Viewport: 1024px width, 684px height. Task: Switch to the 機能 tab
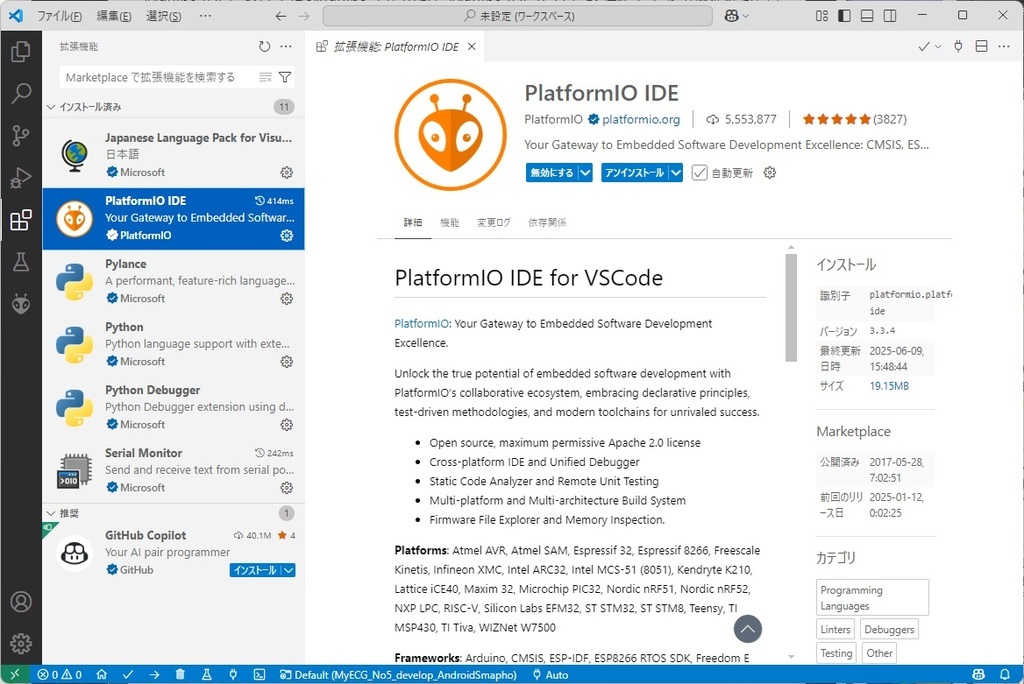pyautogui.click(x=451, y=222)
